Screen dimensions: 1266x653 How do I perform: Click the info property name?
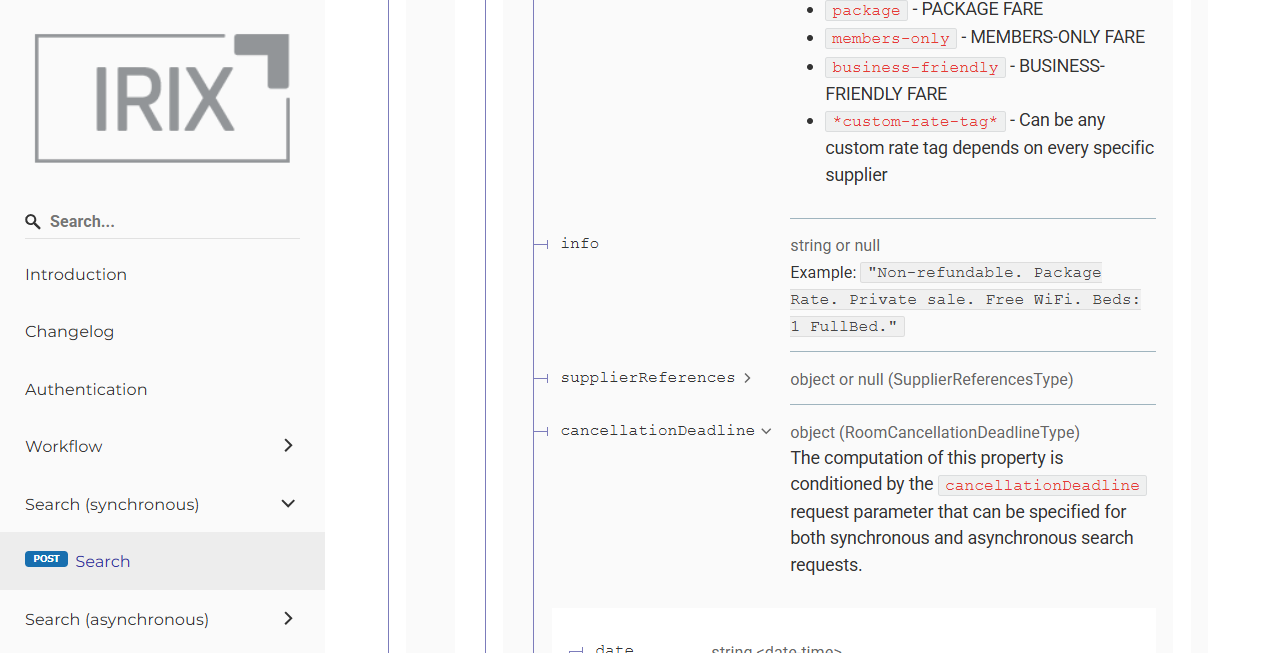pyautogui.click(x=579, y=244)
